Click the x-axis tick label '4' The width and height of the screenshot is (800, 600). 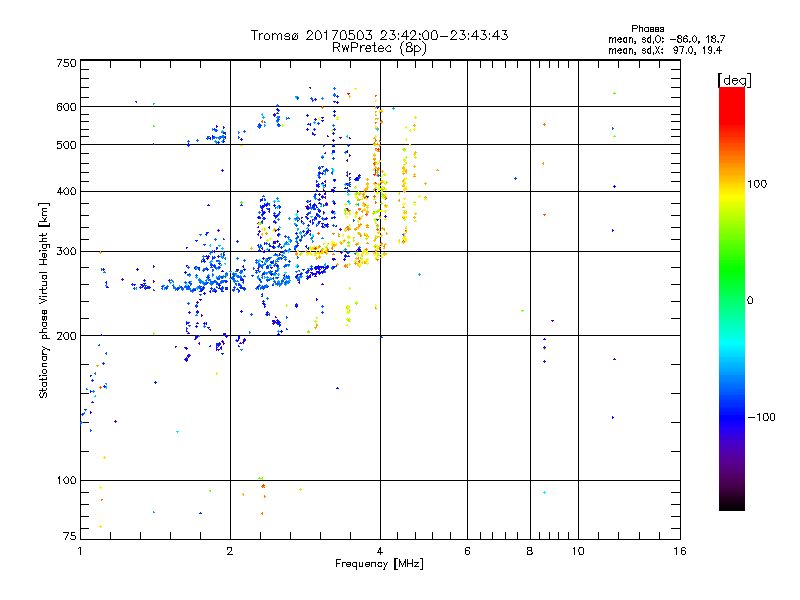tap(380, 551)
